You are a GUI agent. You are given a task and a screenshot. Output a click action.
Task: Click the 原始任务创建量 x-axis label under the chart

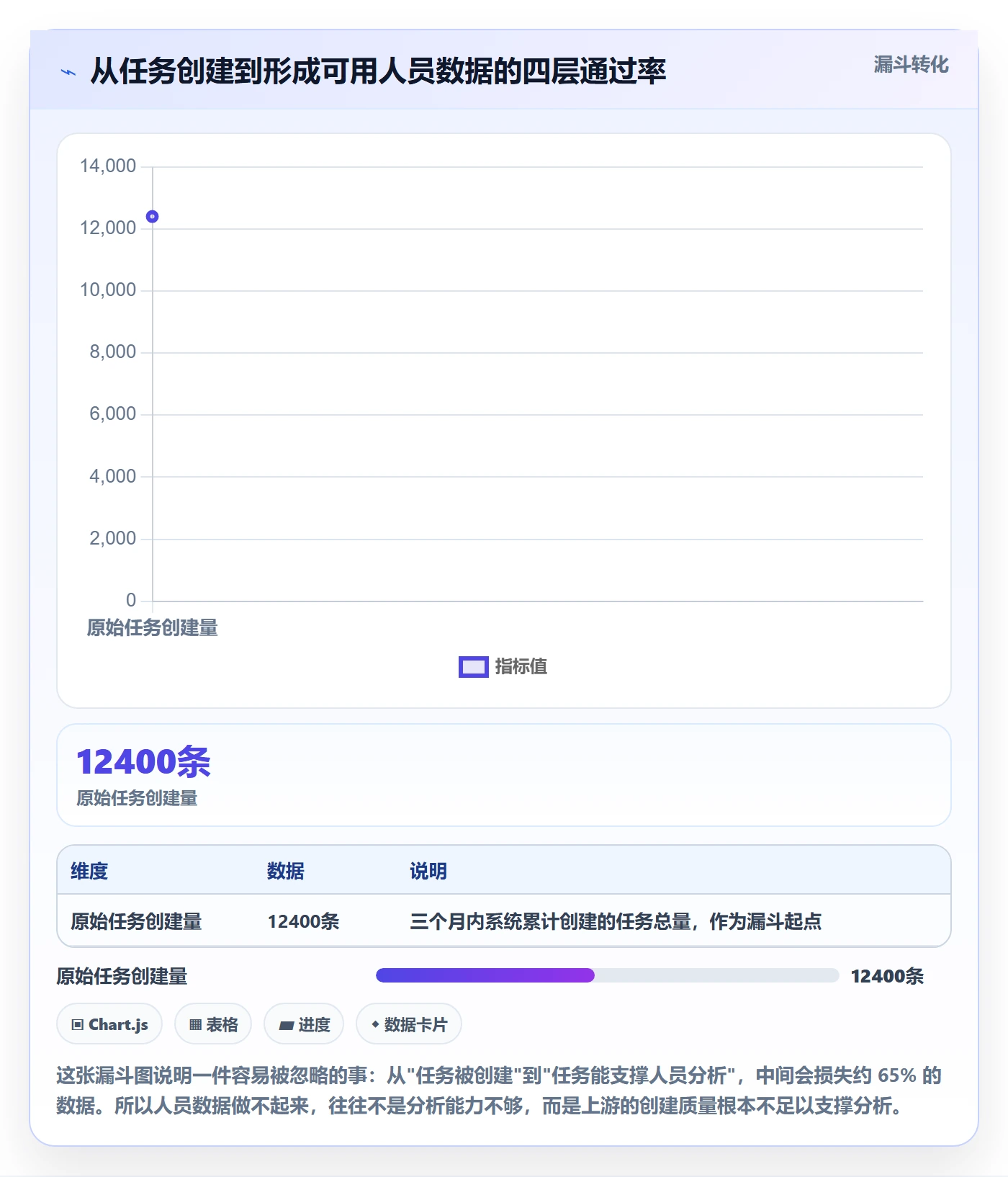pyautogui.click(x=152, y=628)
